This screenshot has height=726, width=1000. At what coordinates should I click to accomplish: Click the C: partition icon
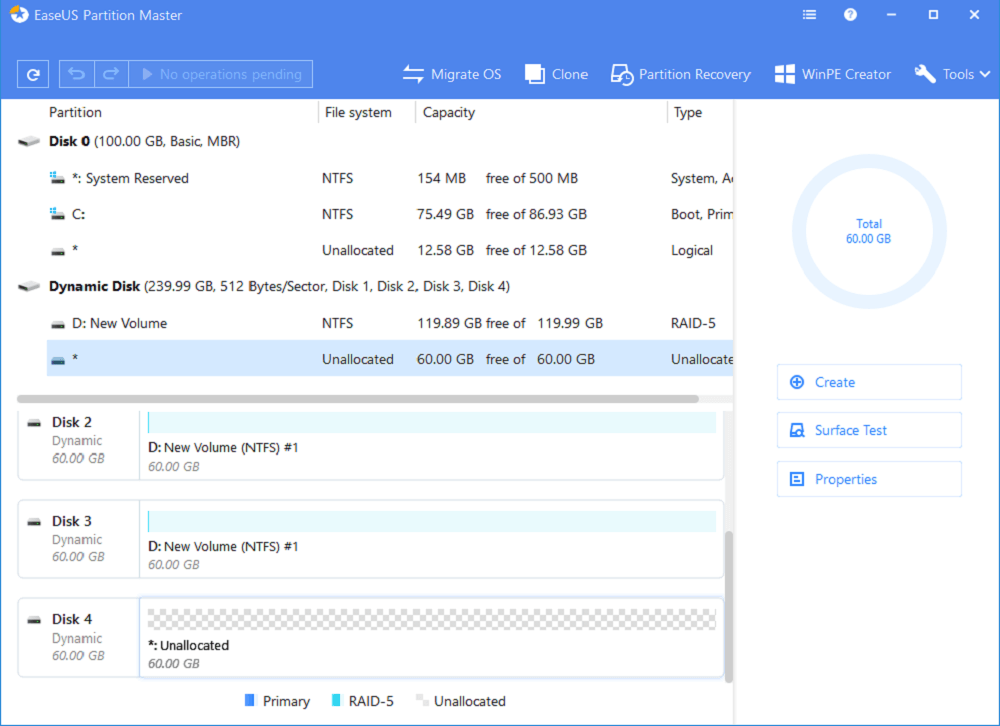[x=57, y=214]
